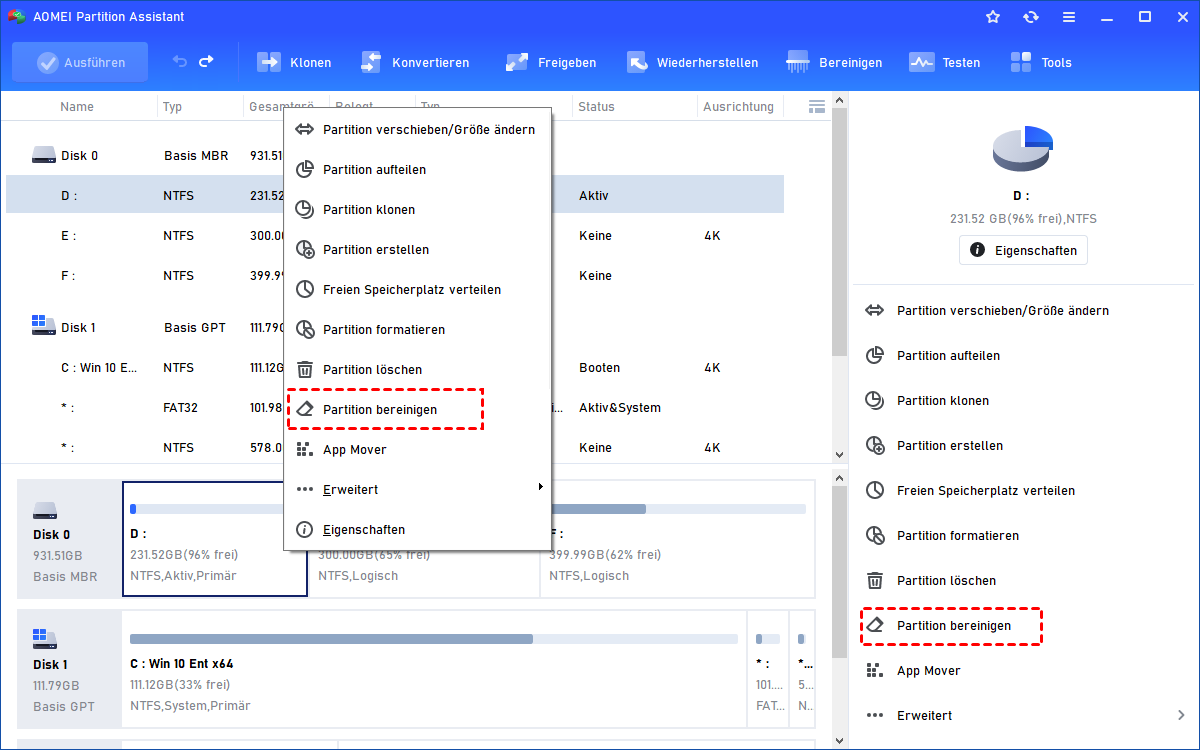Select the C : Win 10 E... partition row
This screenshot has width=1200, height=750.
[x=395, y=368]
